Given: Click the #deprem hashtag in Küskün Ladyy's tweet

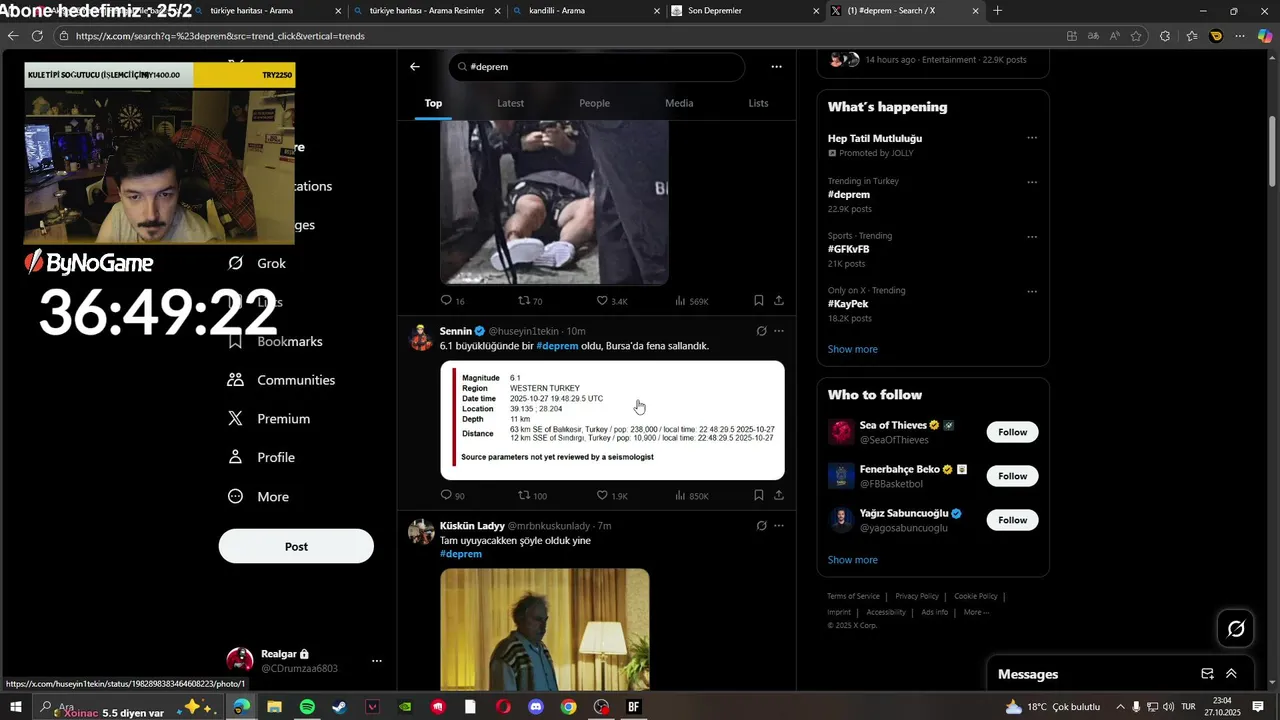Looking at the screenshot, I should 461,554.
